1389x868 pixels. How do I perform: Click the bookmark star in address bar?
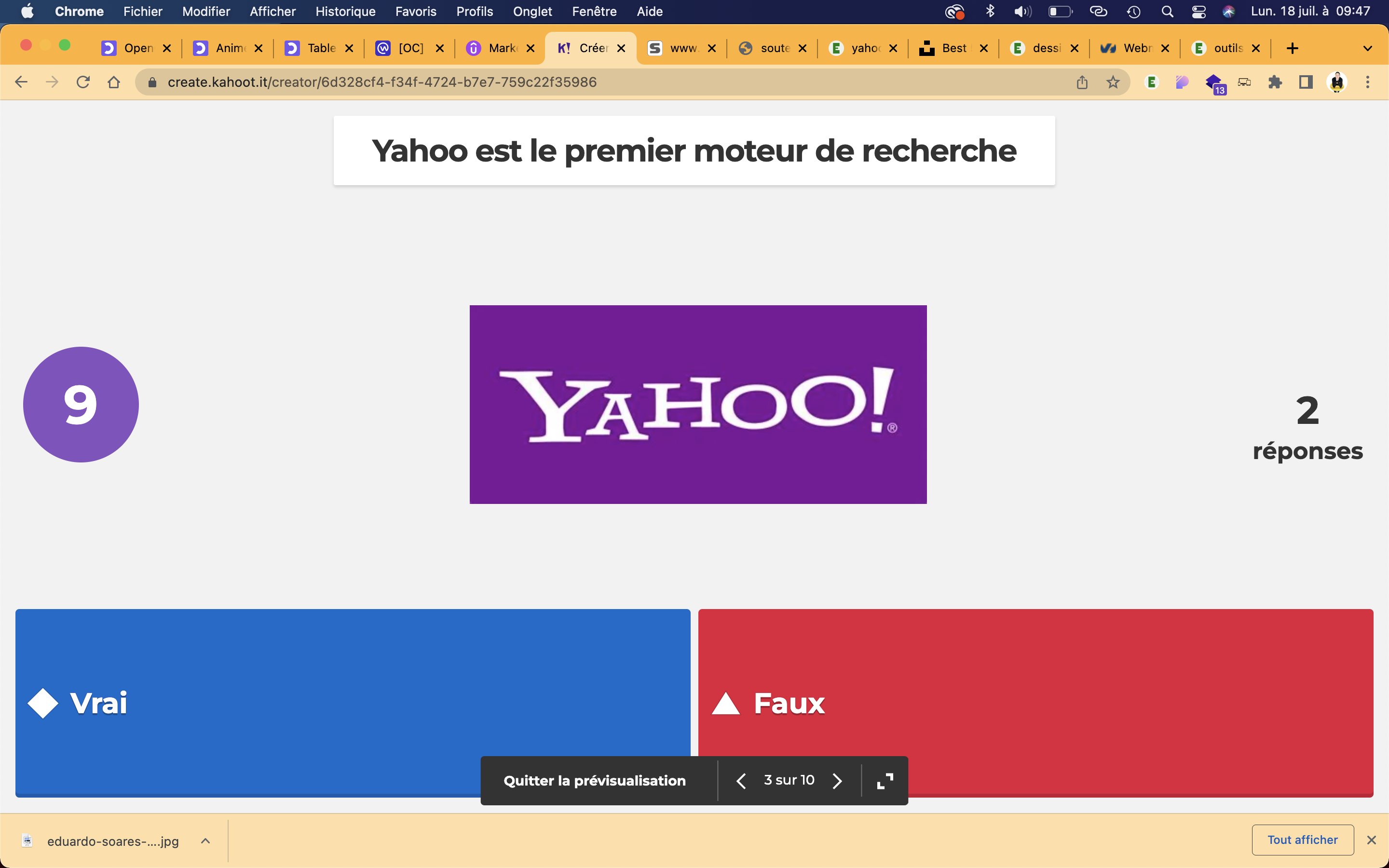[x=1113, y=82]
